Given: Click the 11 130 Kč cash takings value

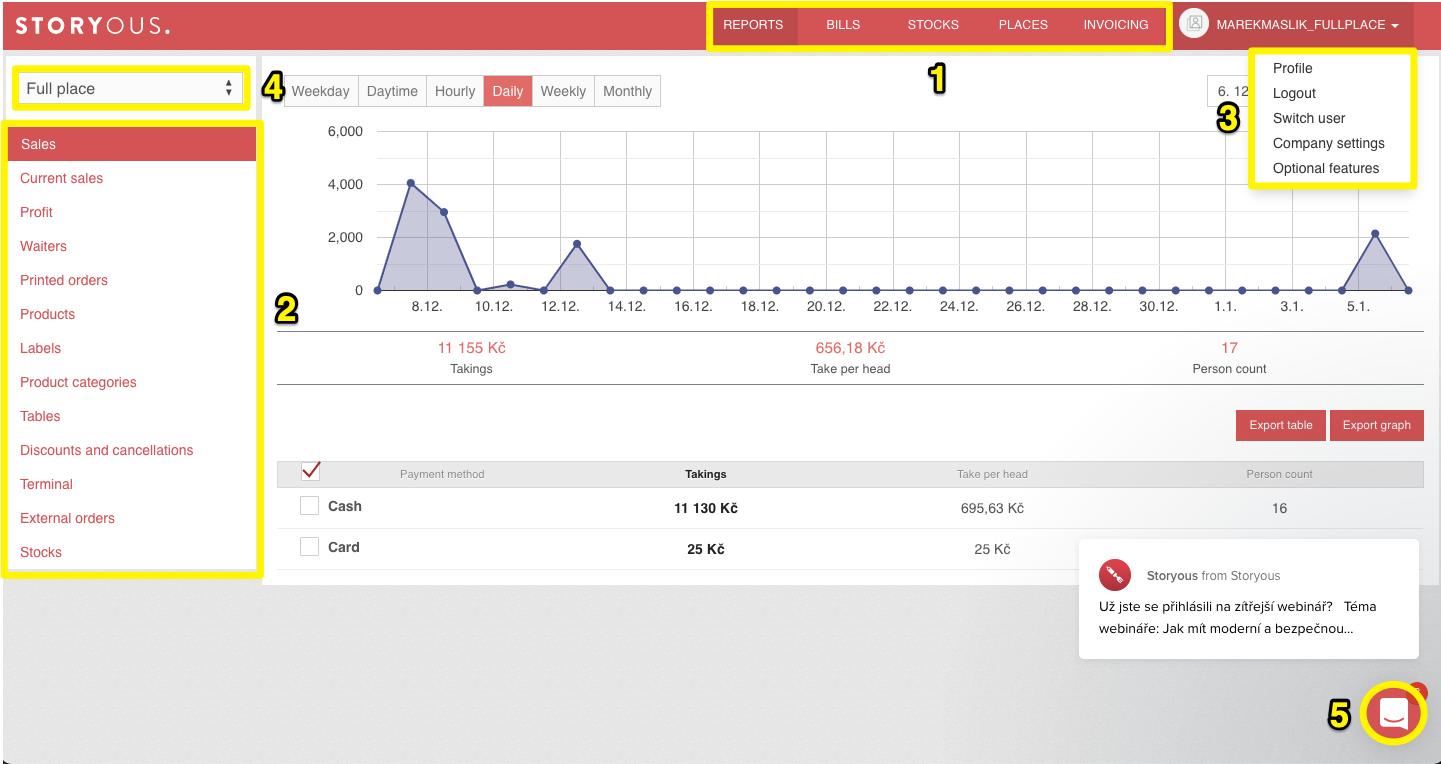Looking at the screenshot, I should tap(706, 508).
